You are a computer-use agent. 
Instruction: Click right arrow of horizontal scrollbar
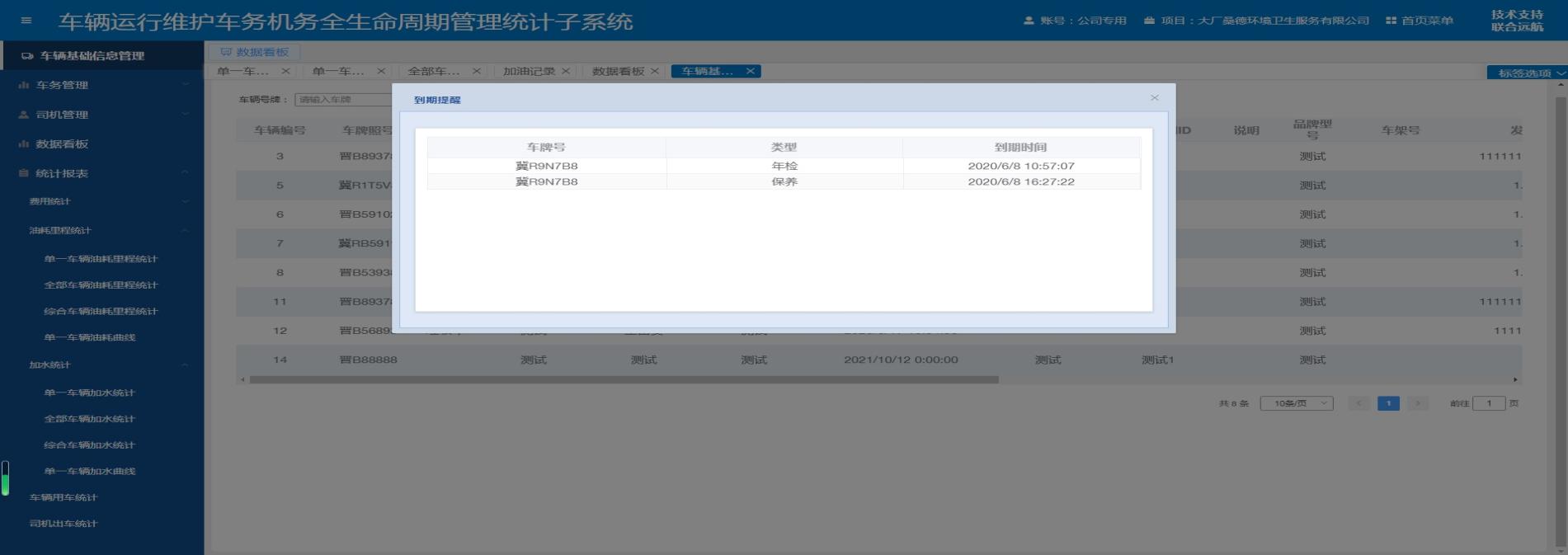(1515, 380)
